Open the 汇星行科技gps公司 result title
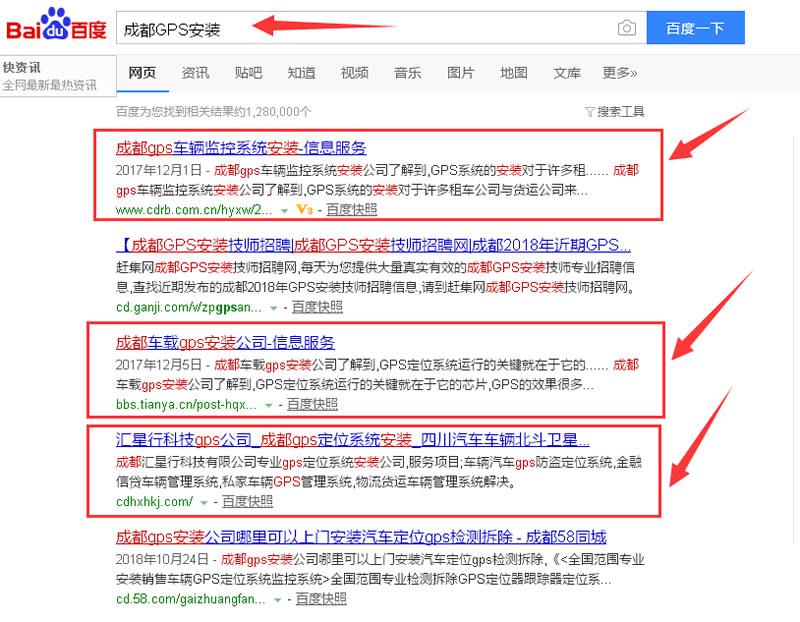This screenshot has height=622, width=800. pyautogui.click(x=353, y=440)
